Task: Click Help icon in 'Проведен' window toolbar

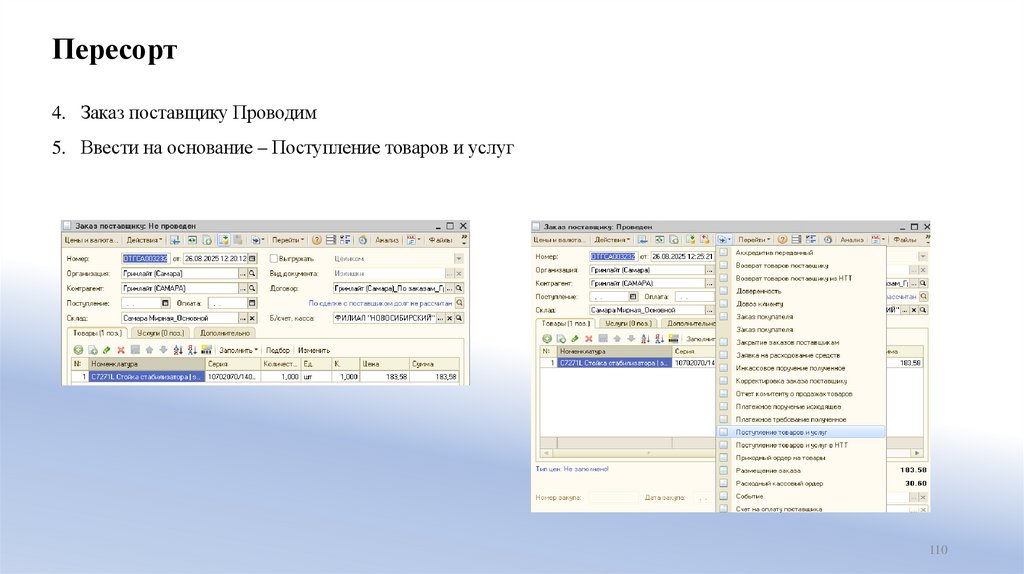Action: [782, 240]
